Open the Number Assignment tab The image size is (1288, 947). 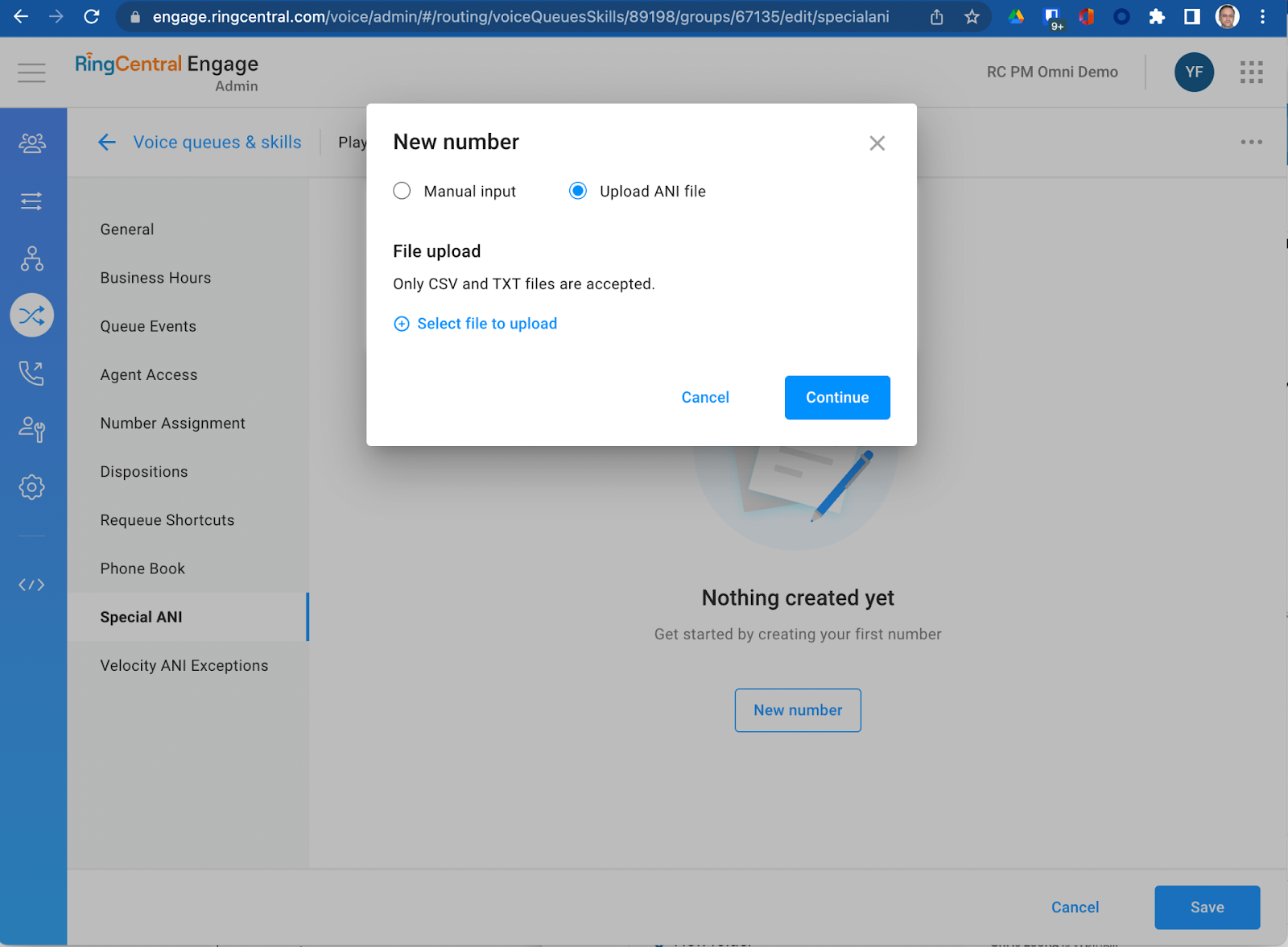(188, 424)
